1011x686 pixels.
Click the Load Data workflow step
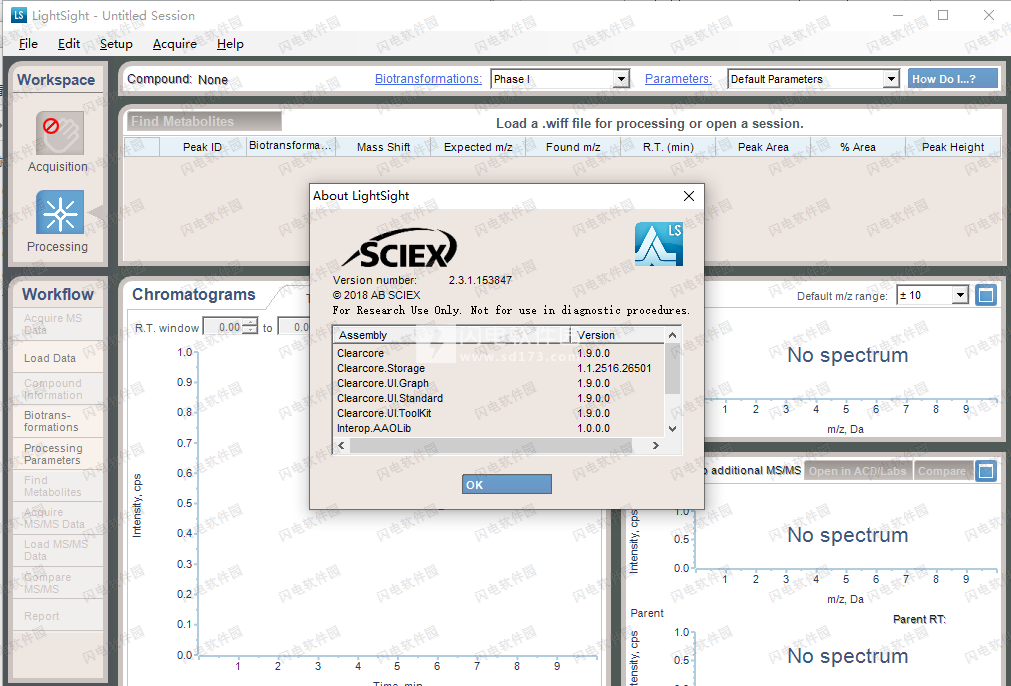tap(58, 358)
